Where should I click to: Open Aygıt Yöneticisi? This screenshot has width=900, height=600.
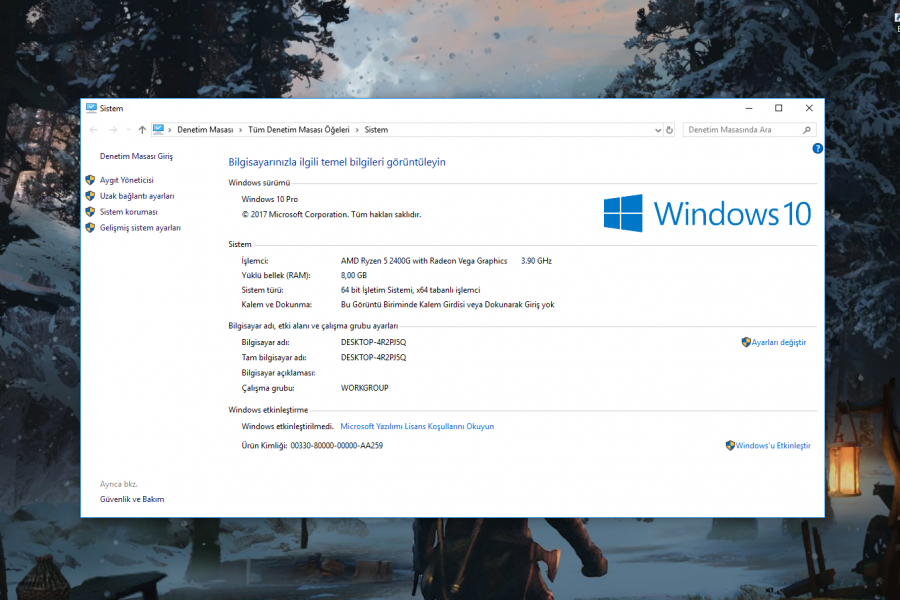127,180
